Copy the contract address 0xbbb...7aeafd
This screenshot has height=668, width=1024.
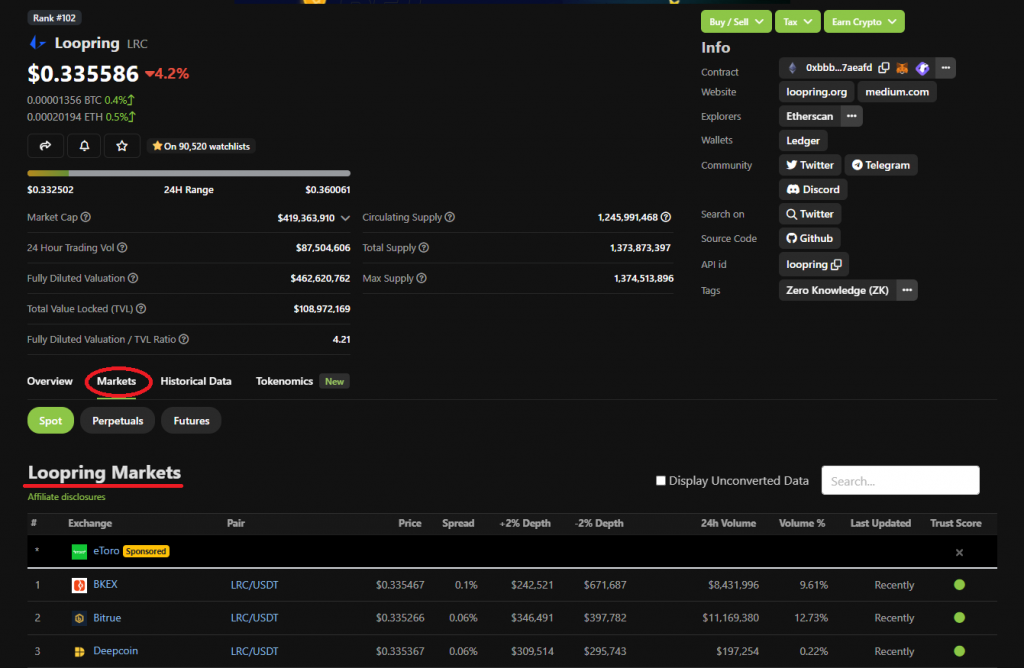[x=884, y=68]
